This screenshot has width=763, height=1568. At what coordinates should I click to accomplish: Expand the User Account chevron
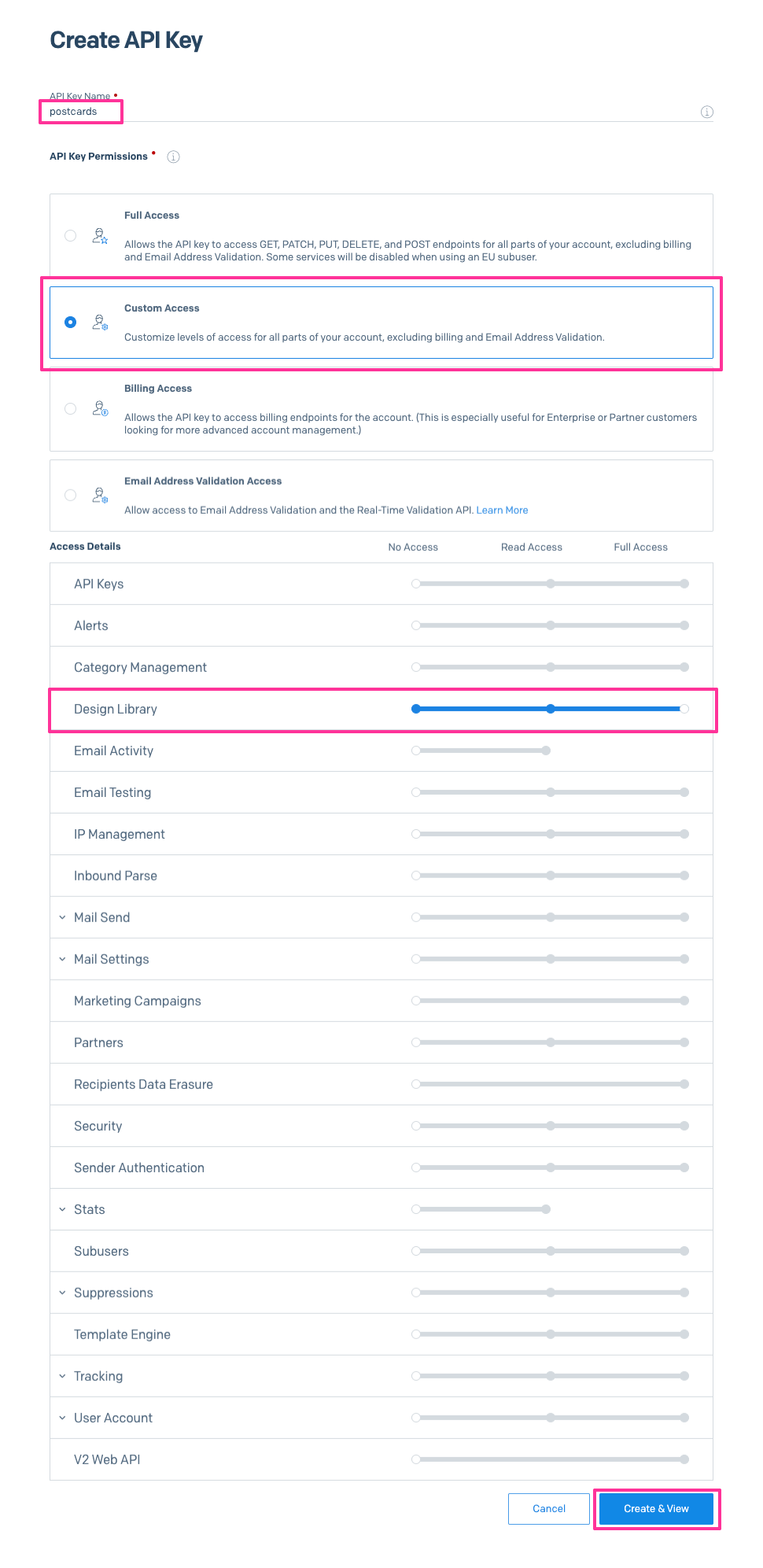[x=62, y=1418]
